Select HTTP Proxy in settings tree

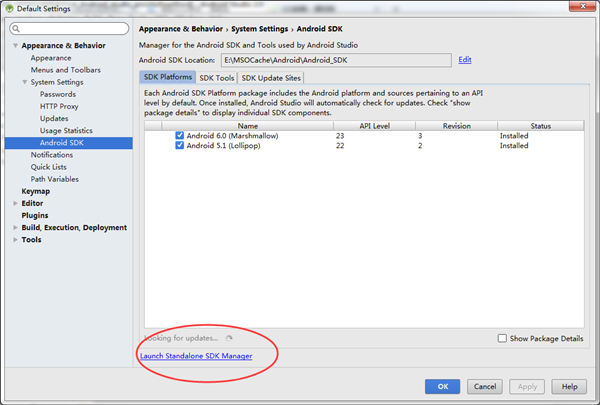[59, 106]
